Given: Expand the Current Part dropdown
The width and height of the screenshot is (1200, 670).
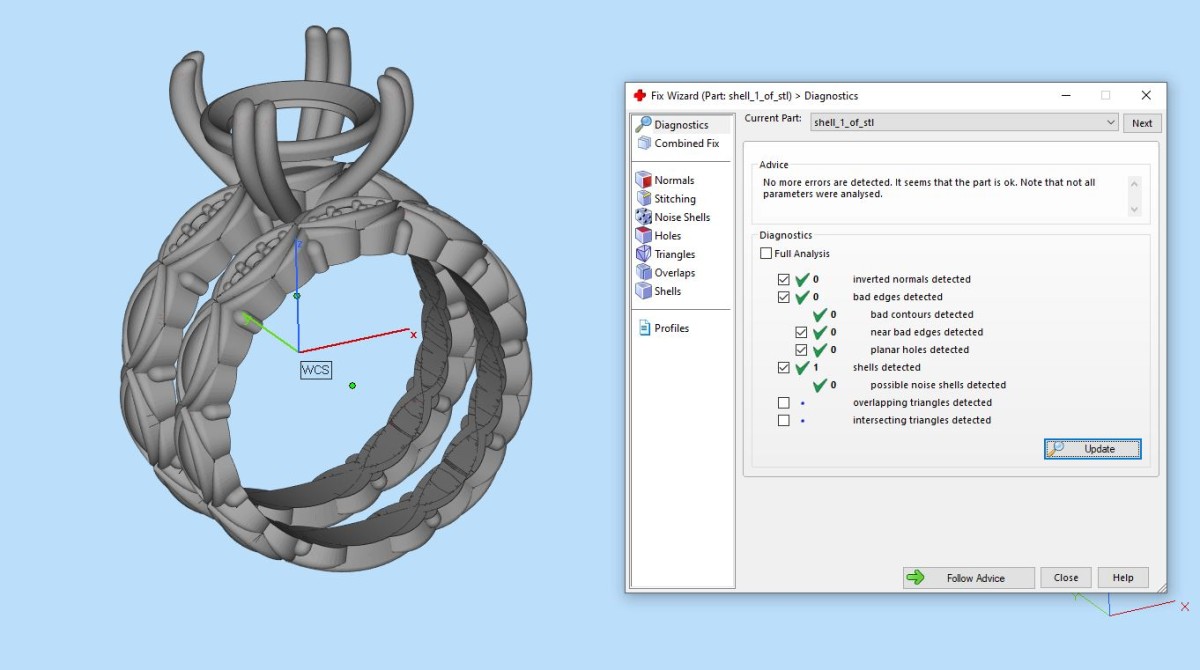Looking at the screenshot, I should click(x=1111, y=123).
